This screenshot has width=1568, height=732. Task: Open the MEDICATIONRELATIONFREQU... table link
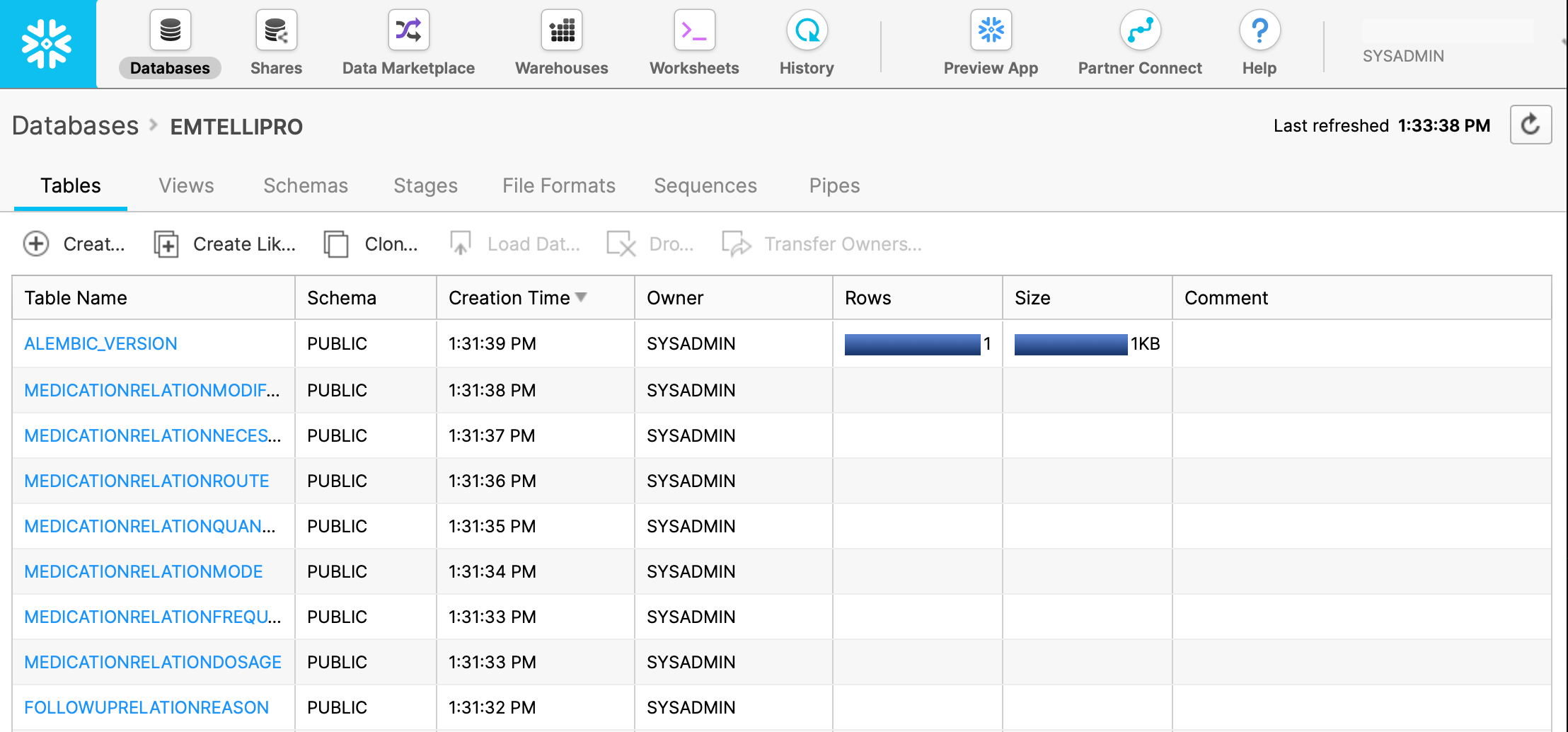coord(153,617)
